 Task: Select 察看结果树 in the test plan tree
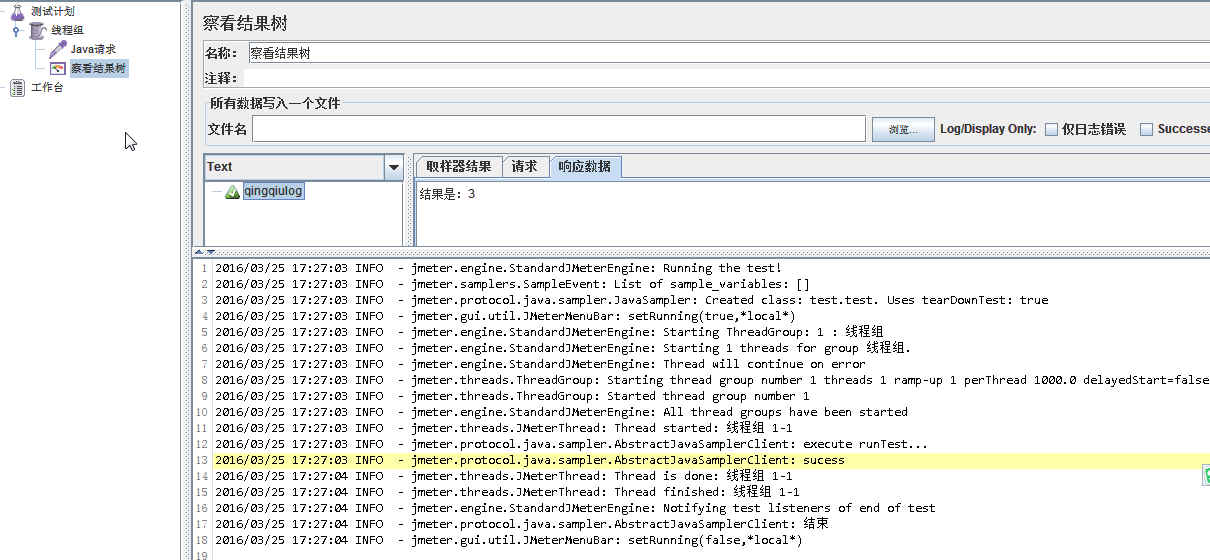[x=98, y=68]
